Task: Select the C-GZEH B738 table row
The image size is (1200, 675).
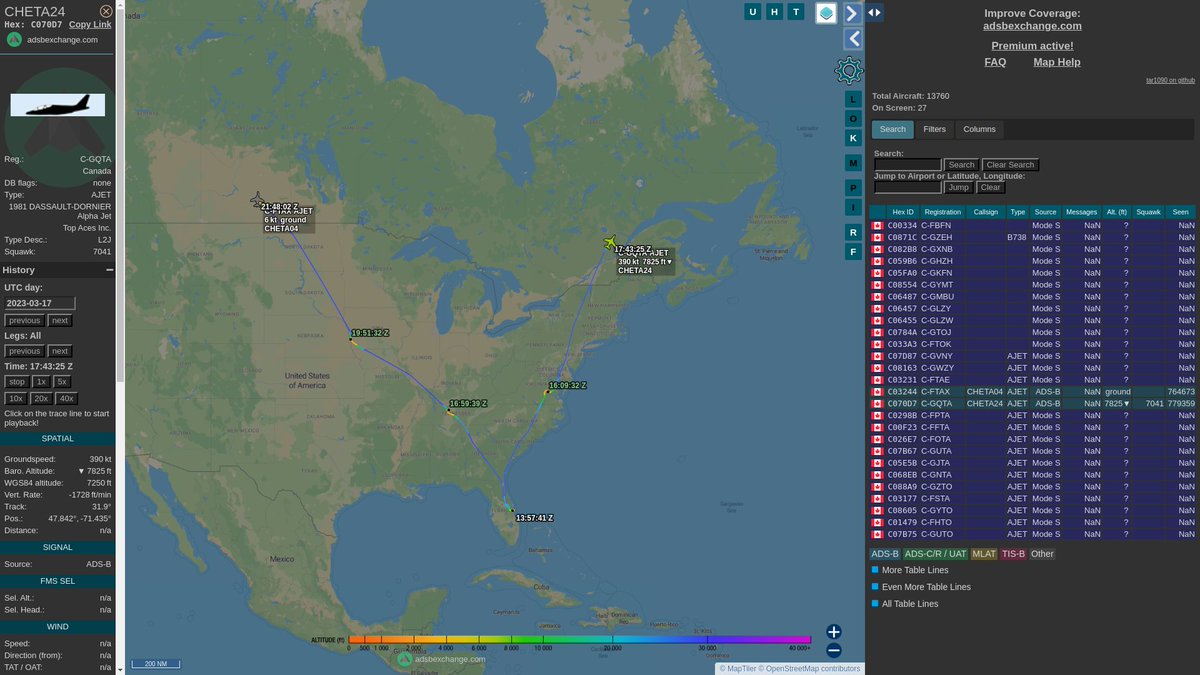Action: coord(1033,237)
